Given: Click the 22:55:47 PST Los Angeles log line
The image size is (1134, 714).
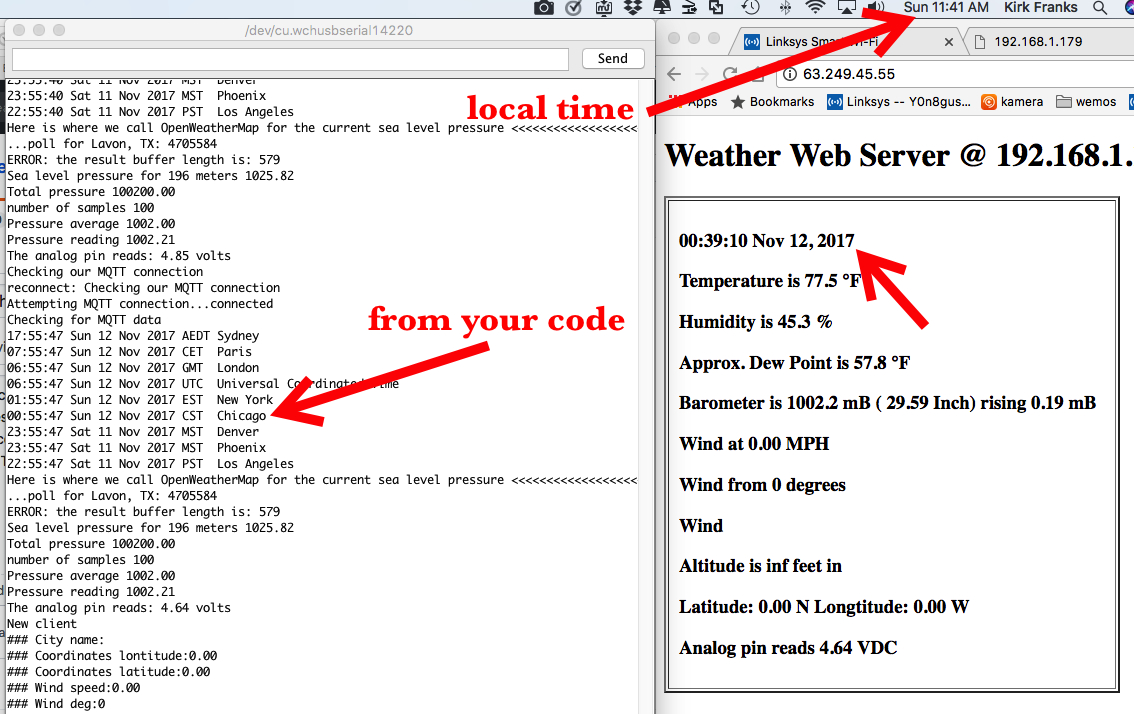Looking at the screenshot, I should pos(150,463).
